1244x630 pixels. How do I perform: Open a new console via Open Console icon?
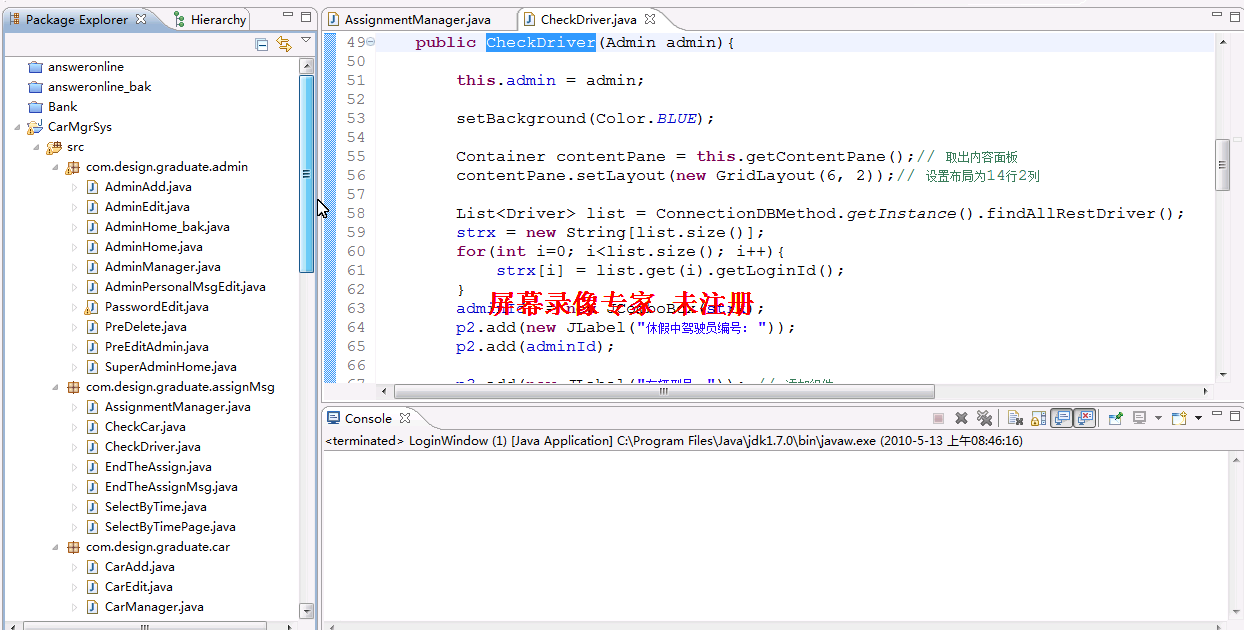click(x=1179, y=418)
